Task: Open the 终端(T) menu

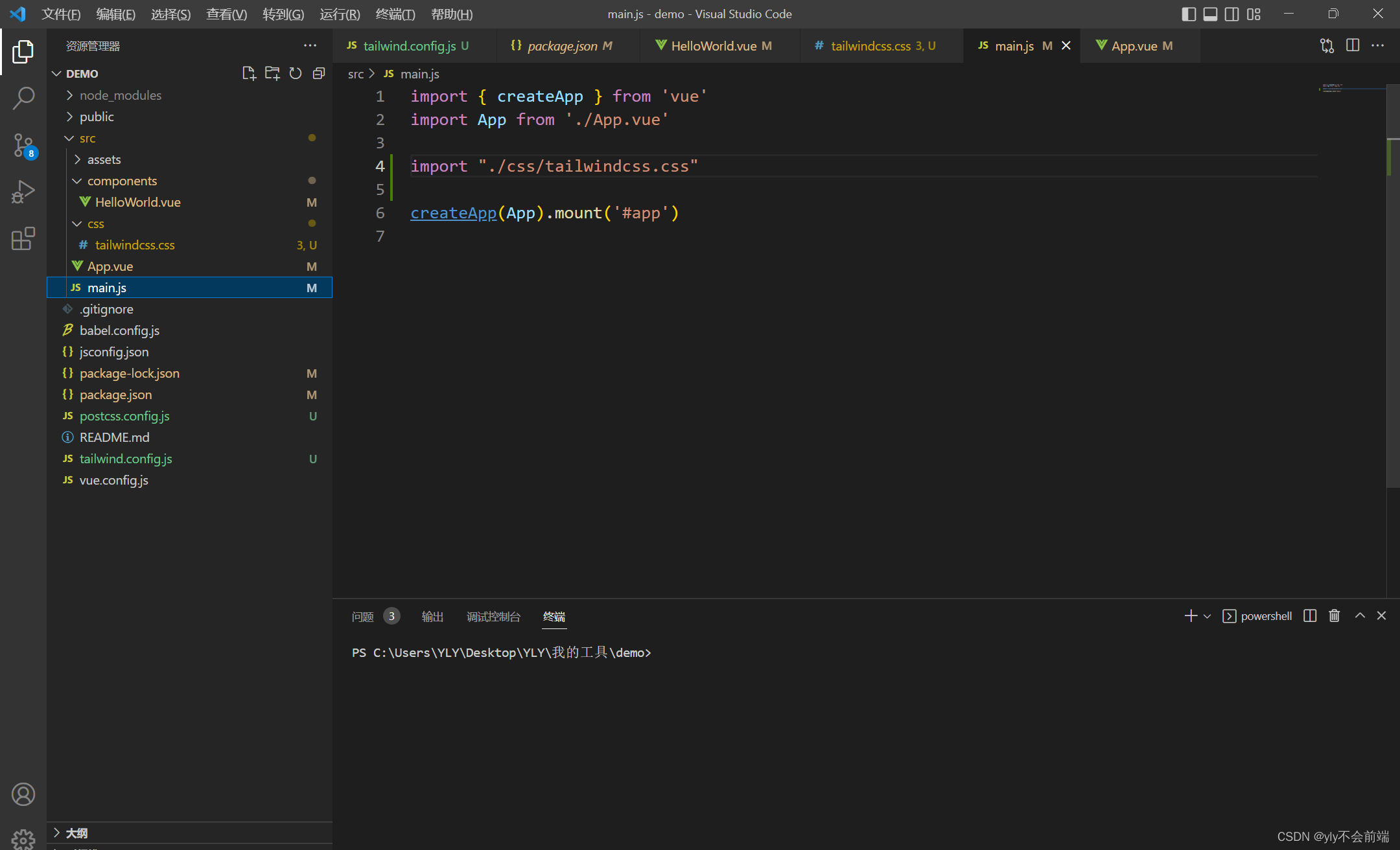Action: [x=395, y=14]
